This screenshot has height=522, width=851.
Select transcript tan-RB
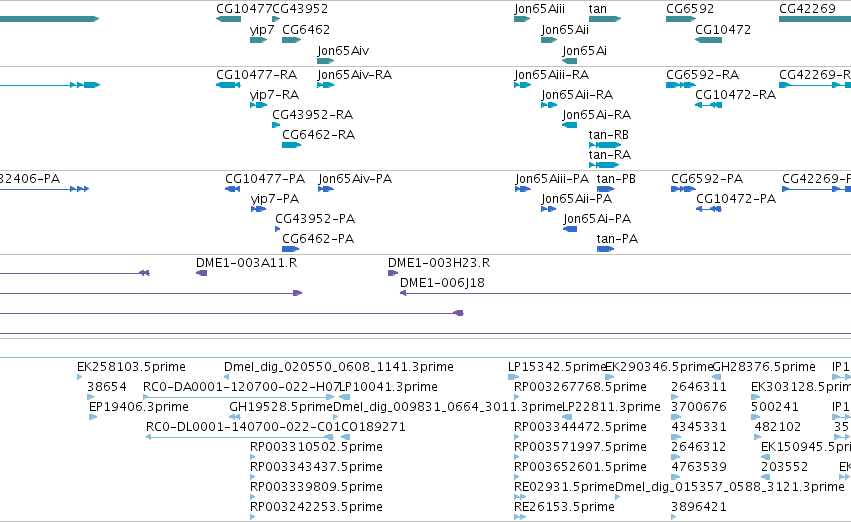point(608,135)
